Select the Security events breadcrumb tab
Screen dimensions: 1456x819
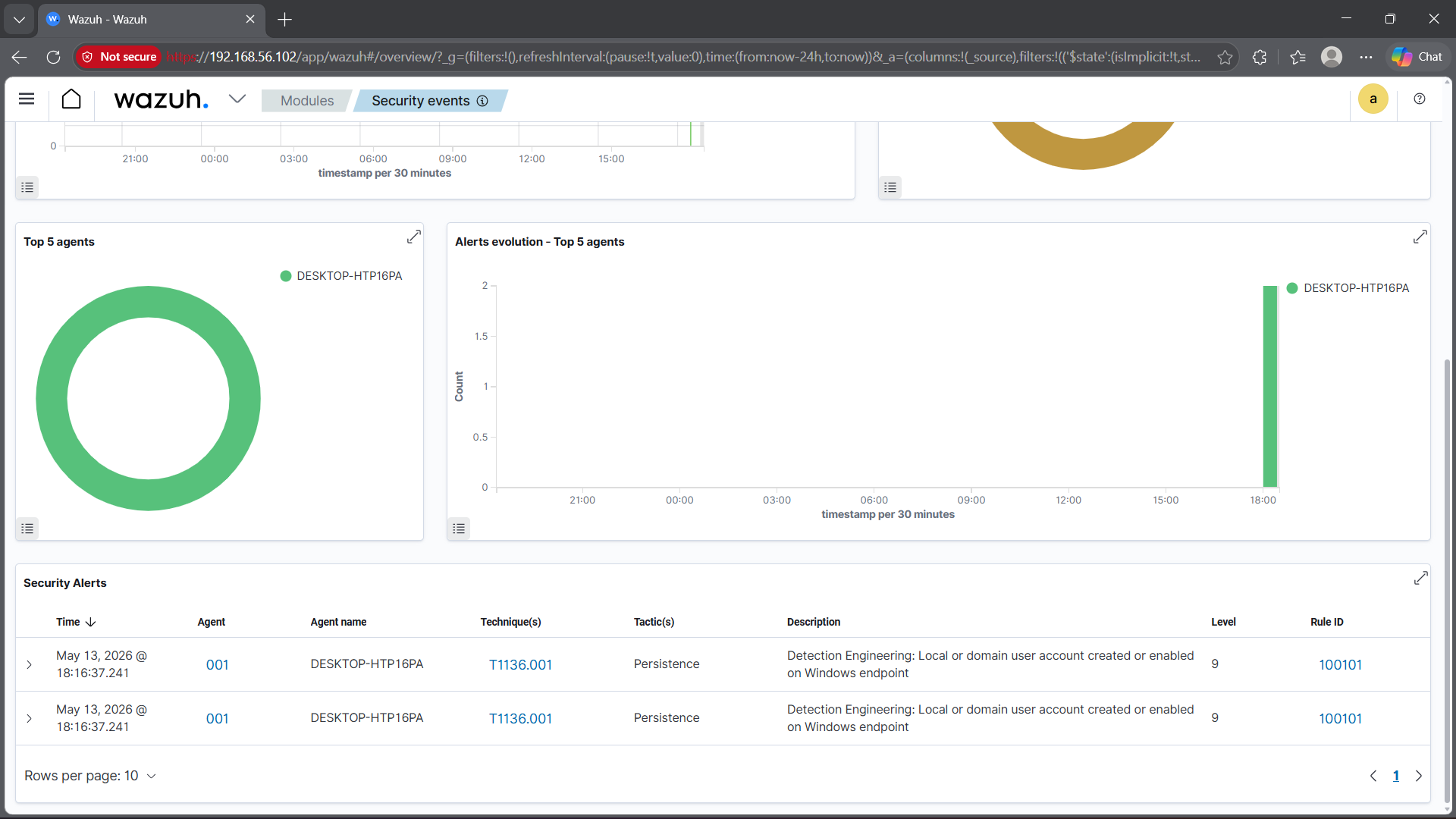click(421, 101)
